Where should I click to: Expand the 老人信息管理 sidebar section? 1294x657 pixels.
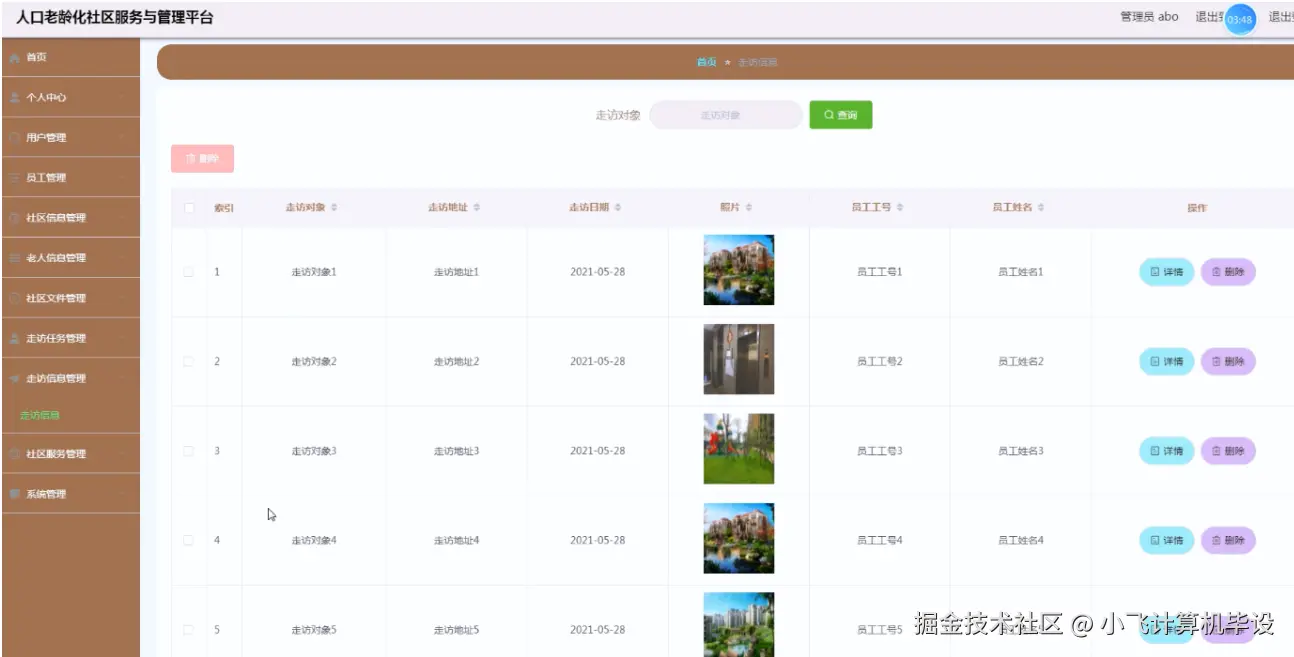[70, 258]
